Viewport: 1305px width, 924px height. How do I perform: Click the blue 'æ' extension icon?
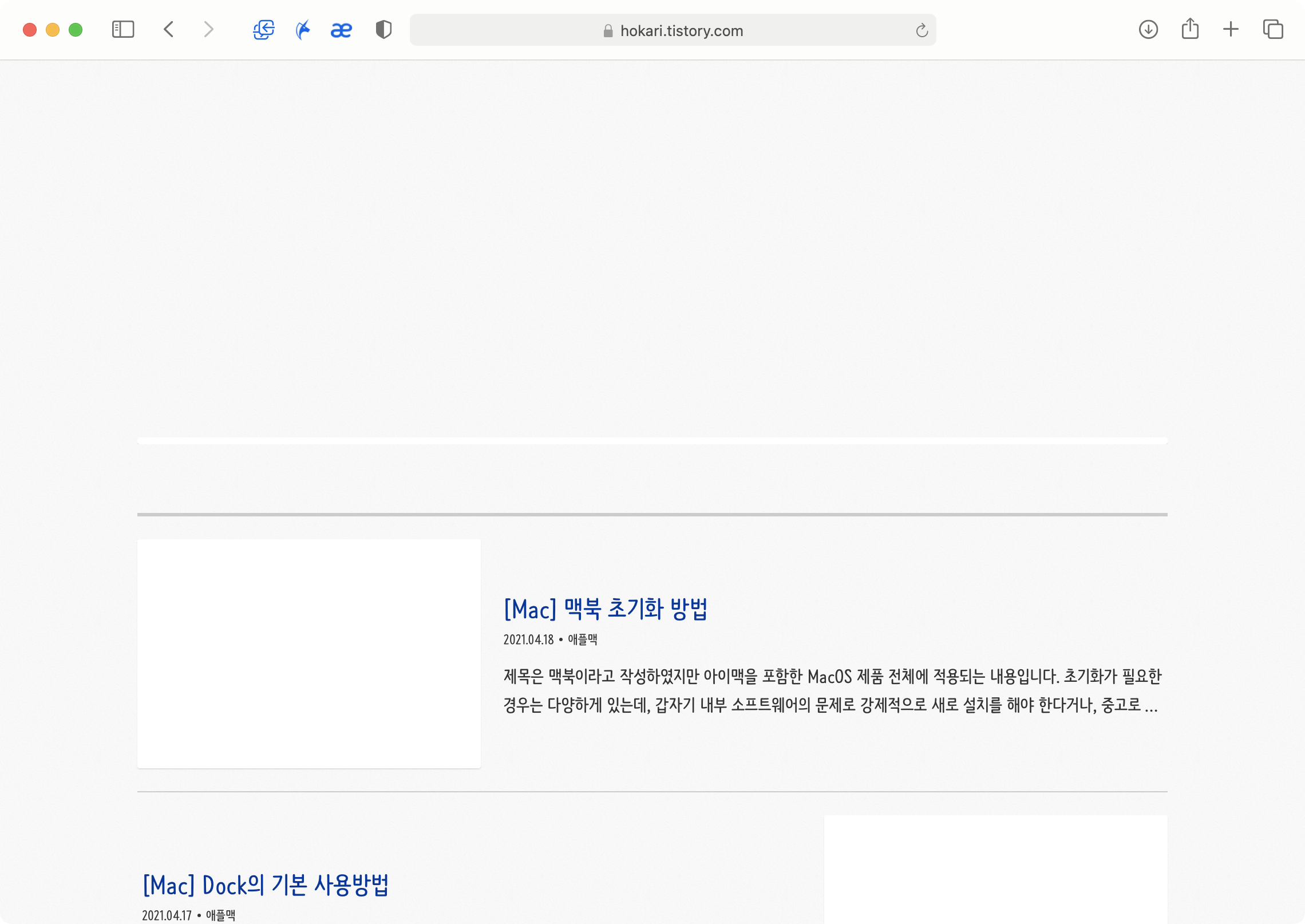341,30
